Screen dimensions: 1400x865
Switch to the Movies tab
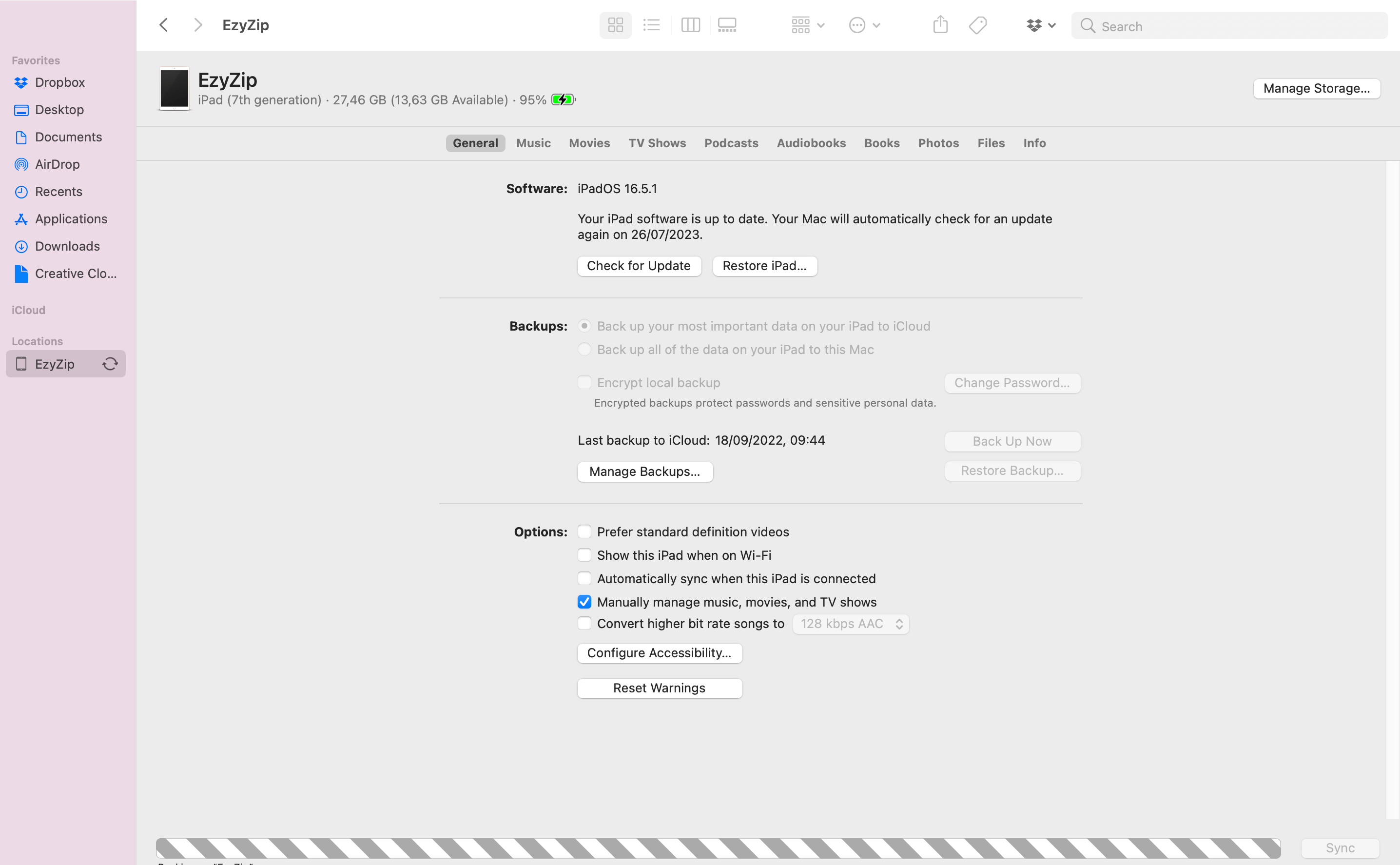[589, 143]
